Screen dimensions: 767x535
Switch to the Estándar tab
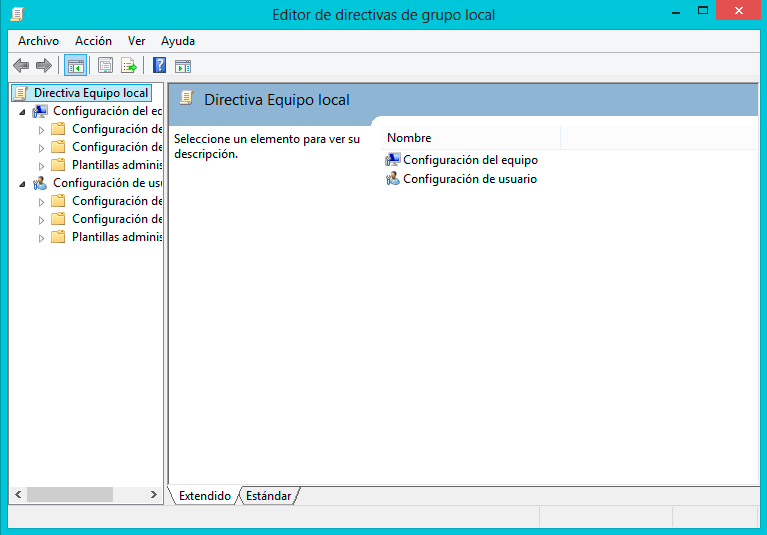[x=269, y=496]
